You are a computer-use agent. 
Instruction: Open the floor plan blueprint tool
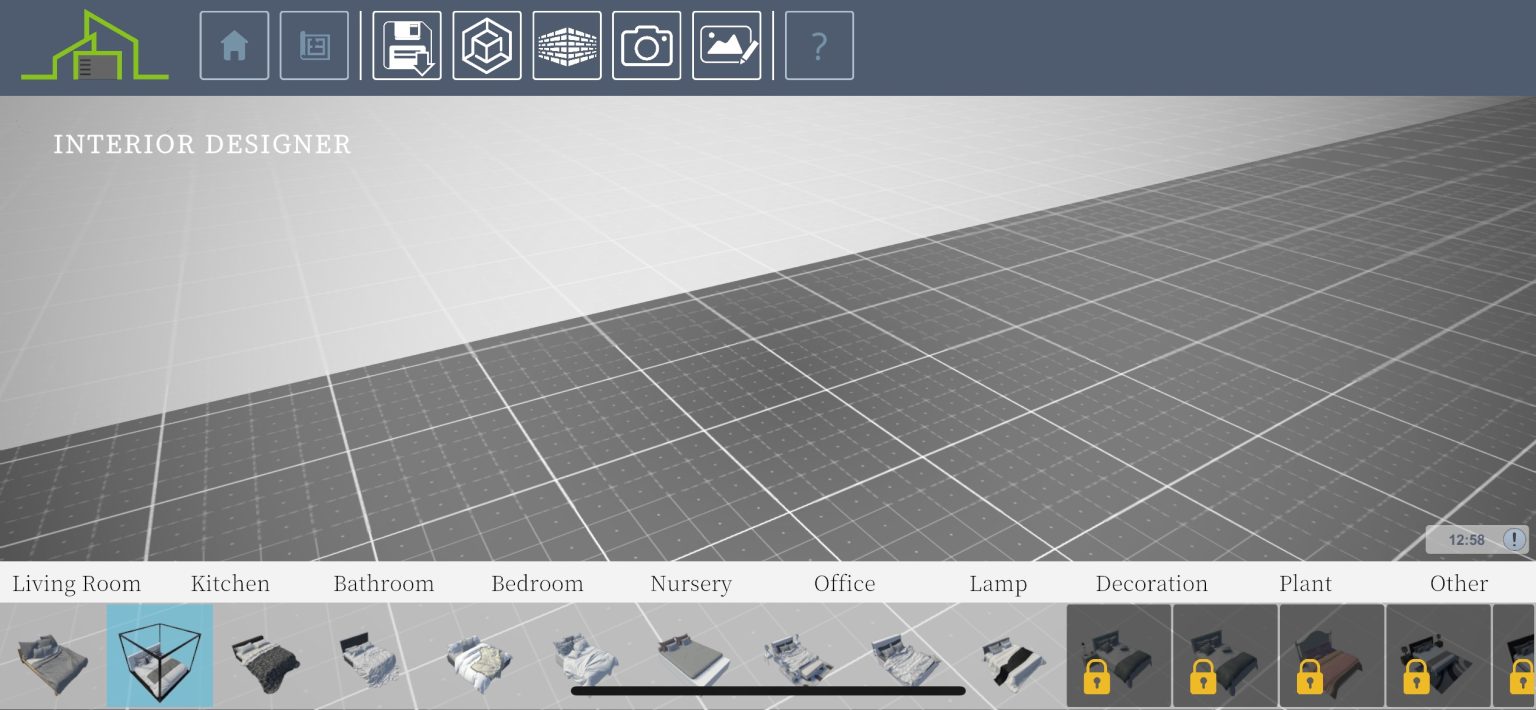[x=314, y=45]
